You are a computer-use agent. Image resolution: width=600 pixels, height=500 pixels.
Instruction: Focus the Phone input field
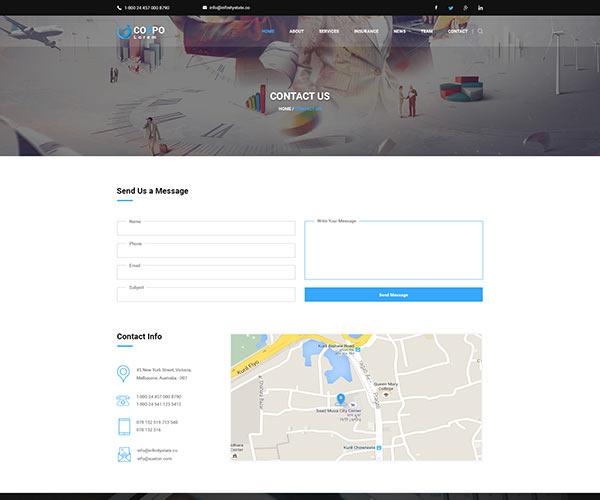pos(206,251)
